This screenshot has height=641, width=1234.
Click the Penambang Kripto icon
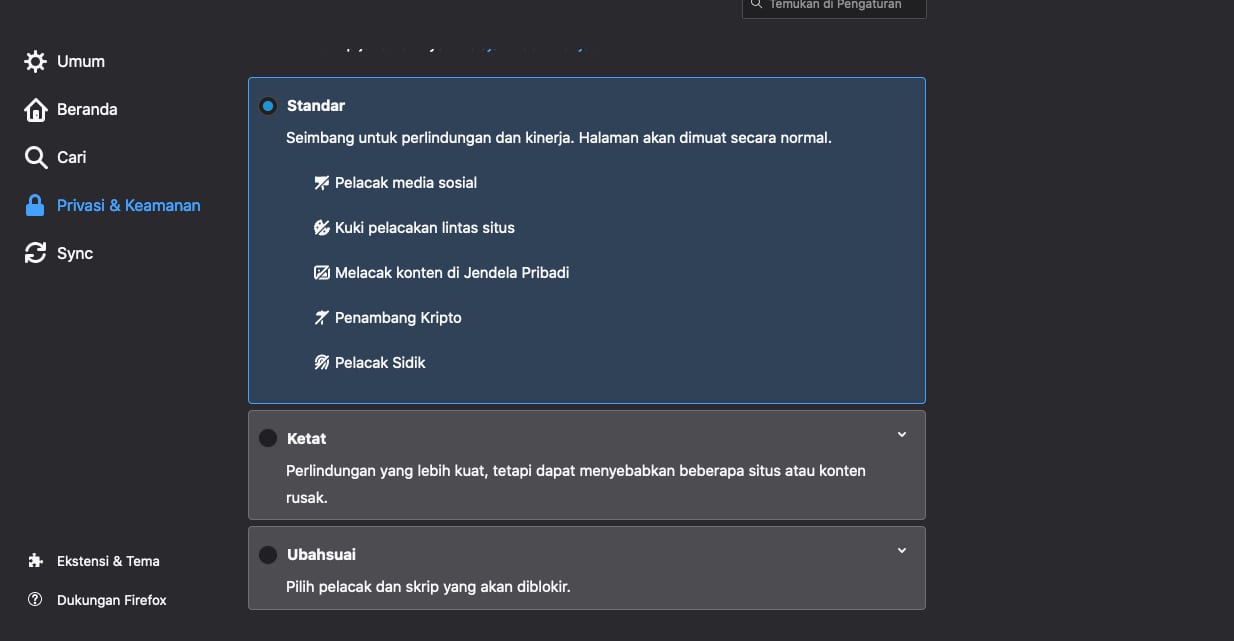tap(322, 318)
